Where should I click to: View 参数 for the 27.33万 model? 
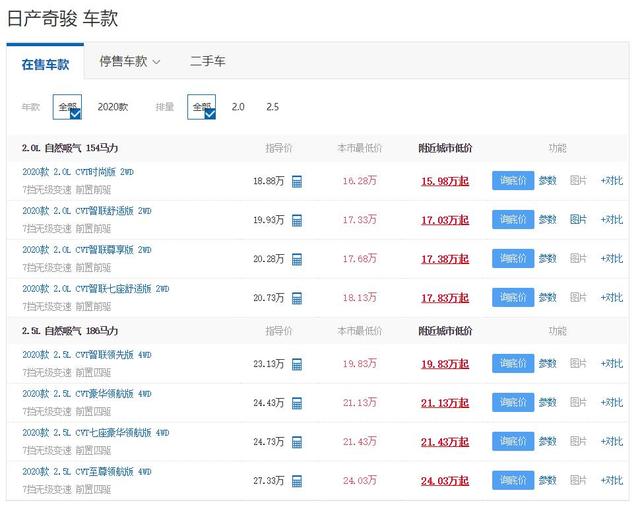point(547,480)
